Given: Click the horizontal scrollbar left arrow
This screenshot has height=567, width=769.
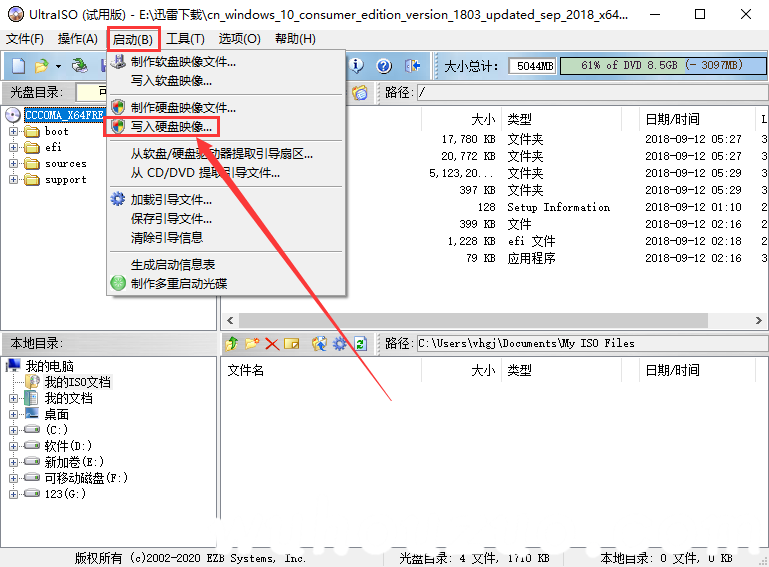Looking at the screenshot, I should (230, 320).
